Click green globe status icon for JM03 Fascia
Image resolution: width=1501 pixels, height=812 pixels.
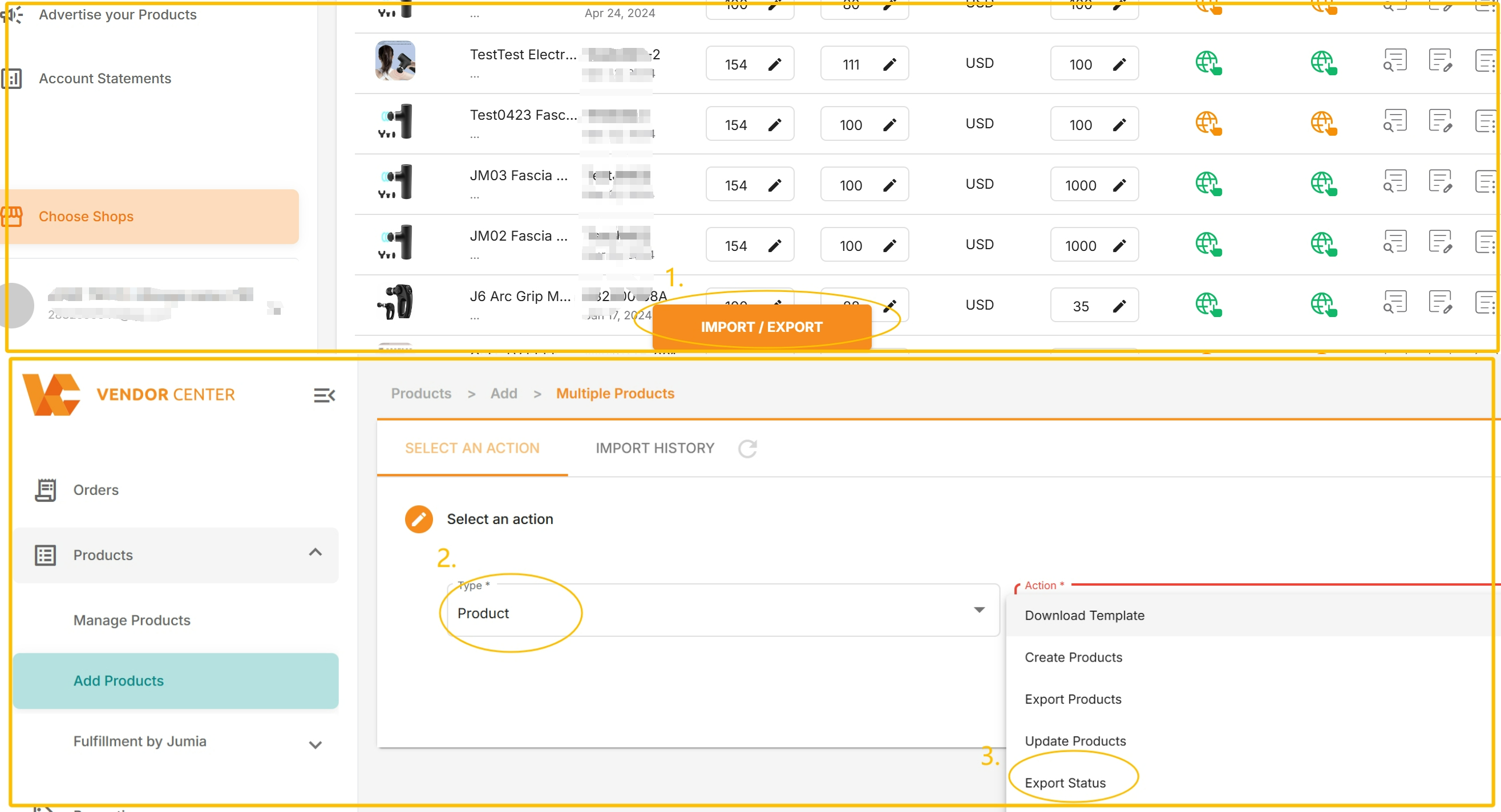[x=1208, y=184]
